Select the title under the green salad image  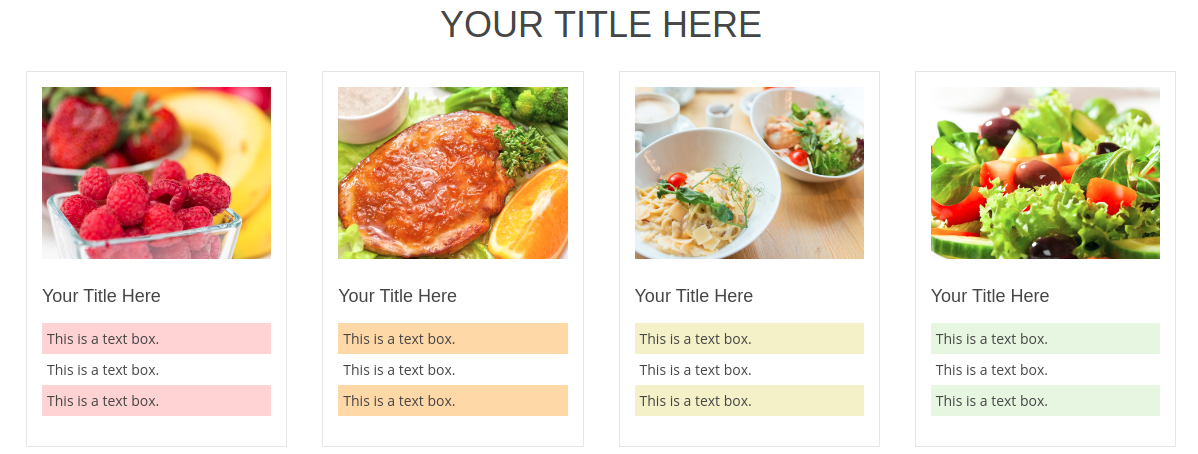click(990, 296)
